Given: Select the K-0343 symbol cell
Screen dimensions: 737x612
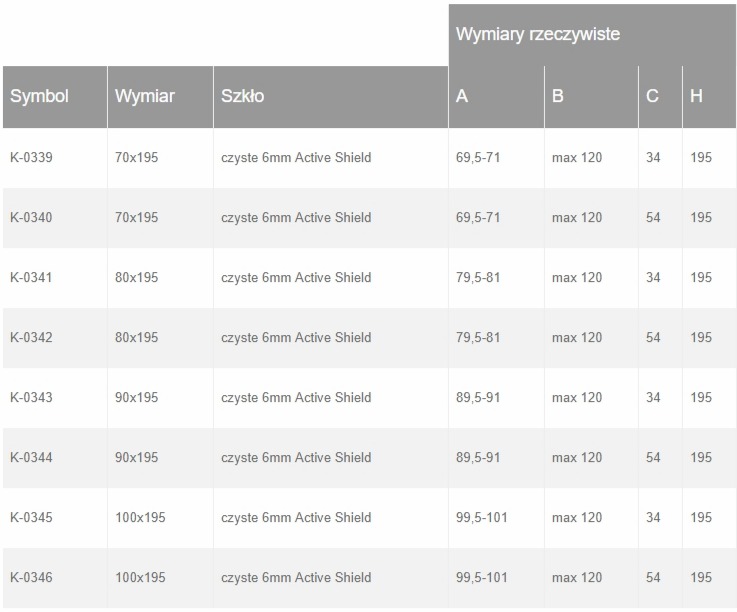Looking at the screenshot, I should coord(31,398).
